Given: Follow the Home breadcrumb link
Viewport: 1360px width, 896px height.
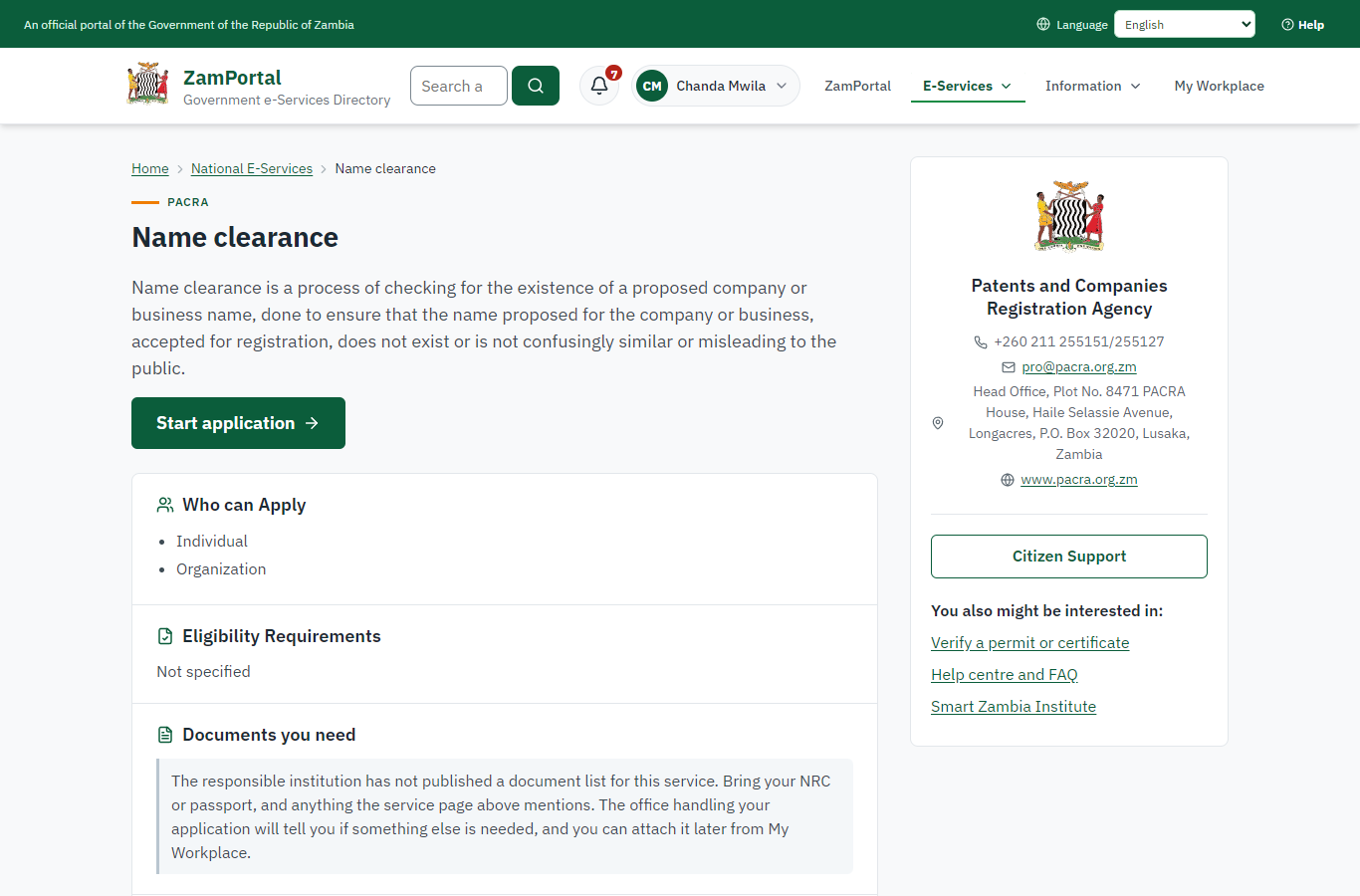Looking at the screenshot, I should pos(150,168).
